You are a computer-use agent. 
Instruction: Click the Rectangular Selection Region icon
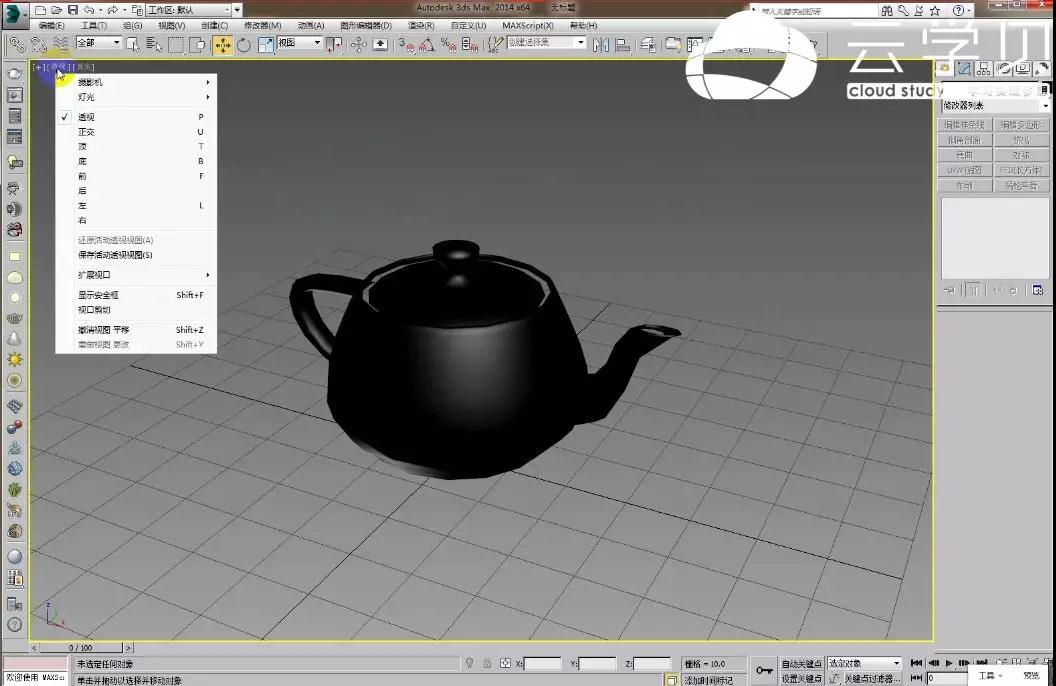click(176, 45)
